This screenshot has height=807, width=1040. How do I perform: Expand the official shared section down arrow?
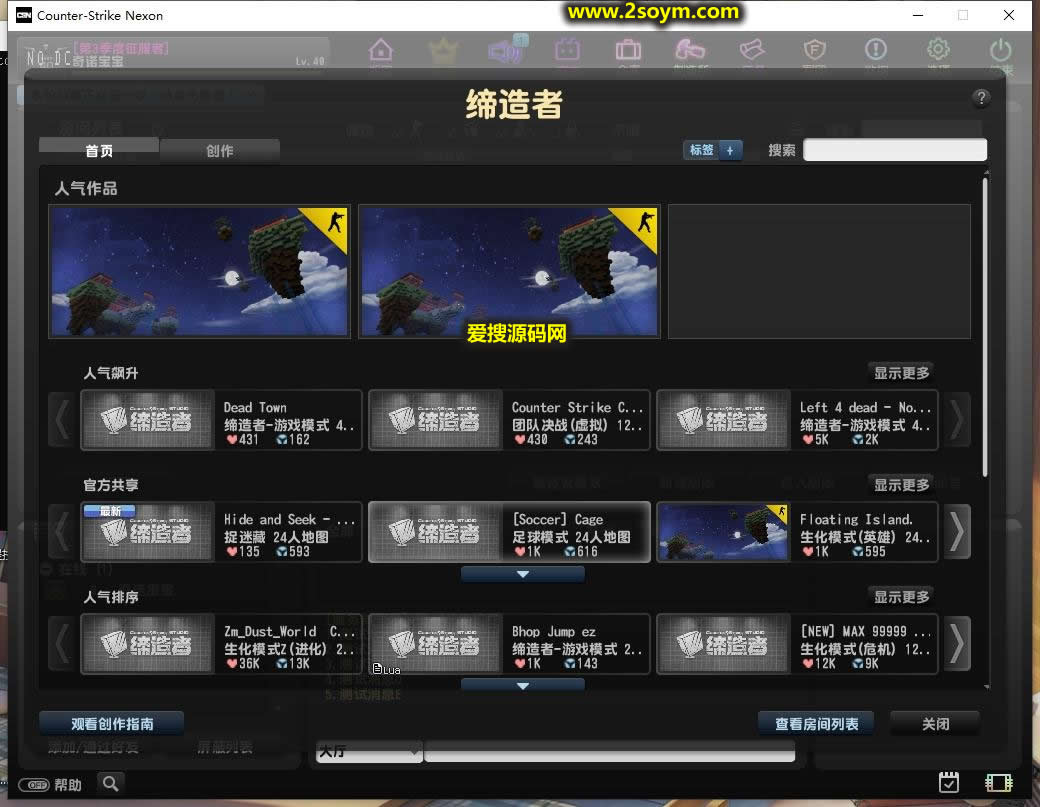(523, 574)
